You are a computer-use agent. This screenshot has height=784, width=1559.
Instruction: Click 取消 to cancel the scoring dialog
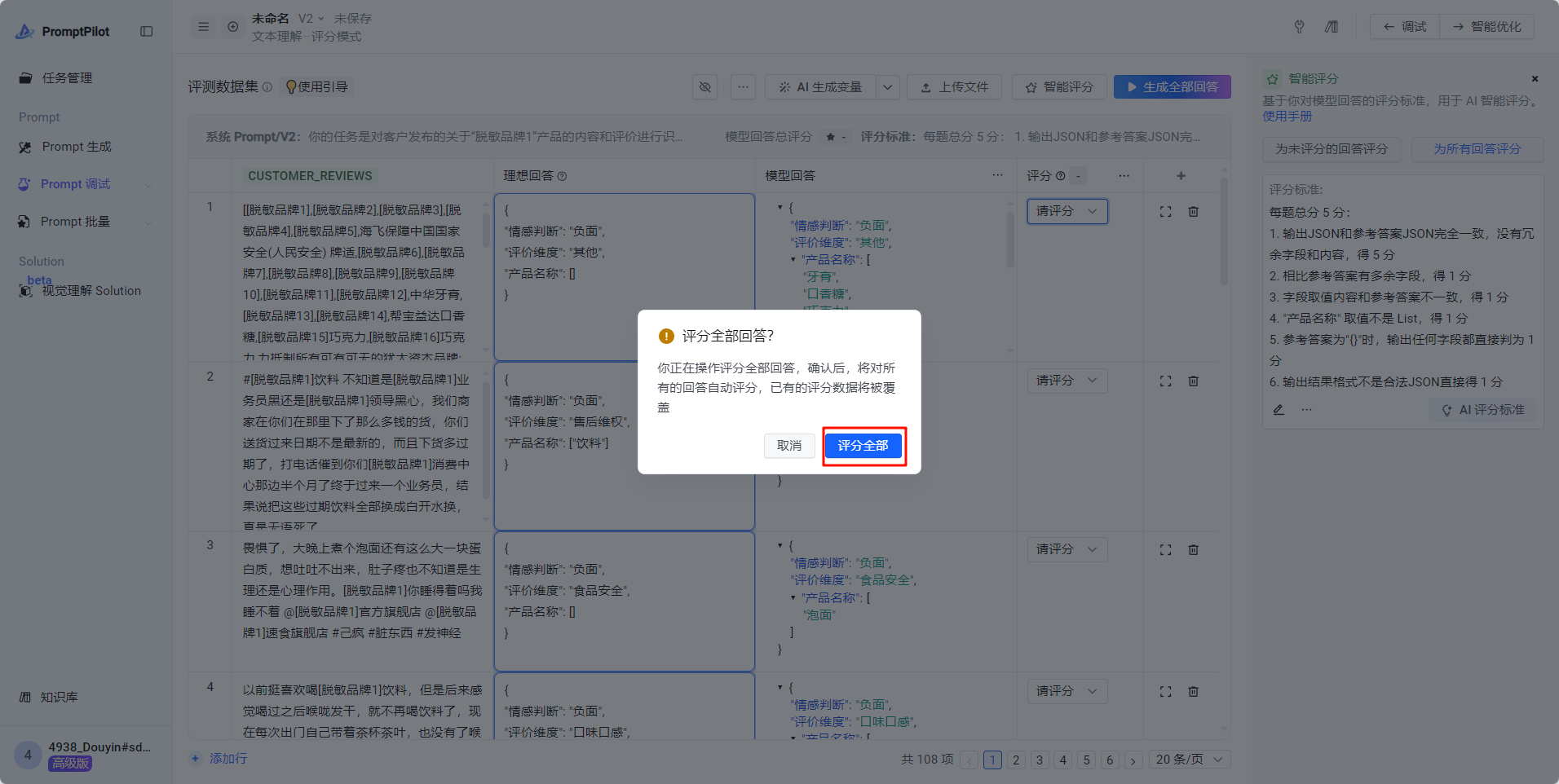coord(789,446)
